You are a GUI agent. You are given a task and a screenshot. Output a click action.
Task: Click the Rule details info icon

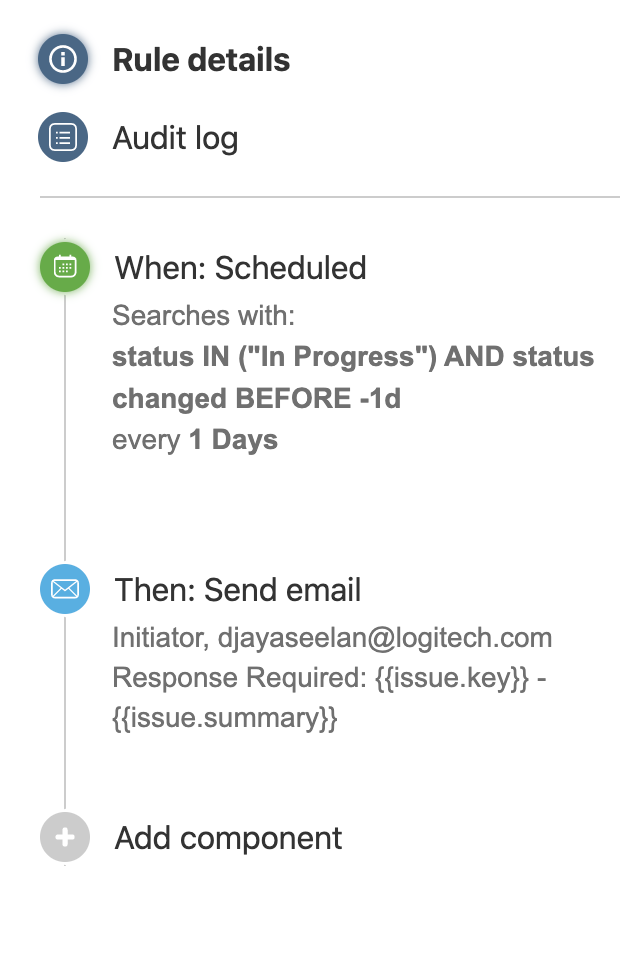tap(63, 58)
